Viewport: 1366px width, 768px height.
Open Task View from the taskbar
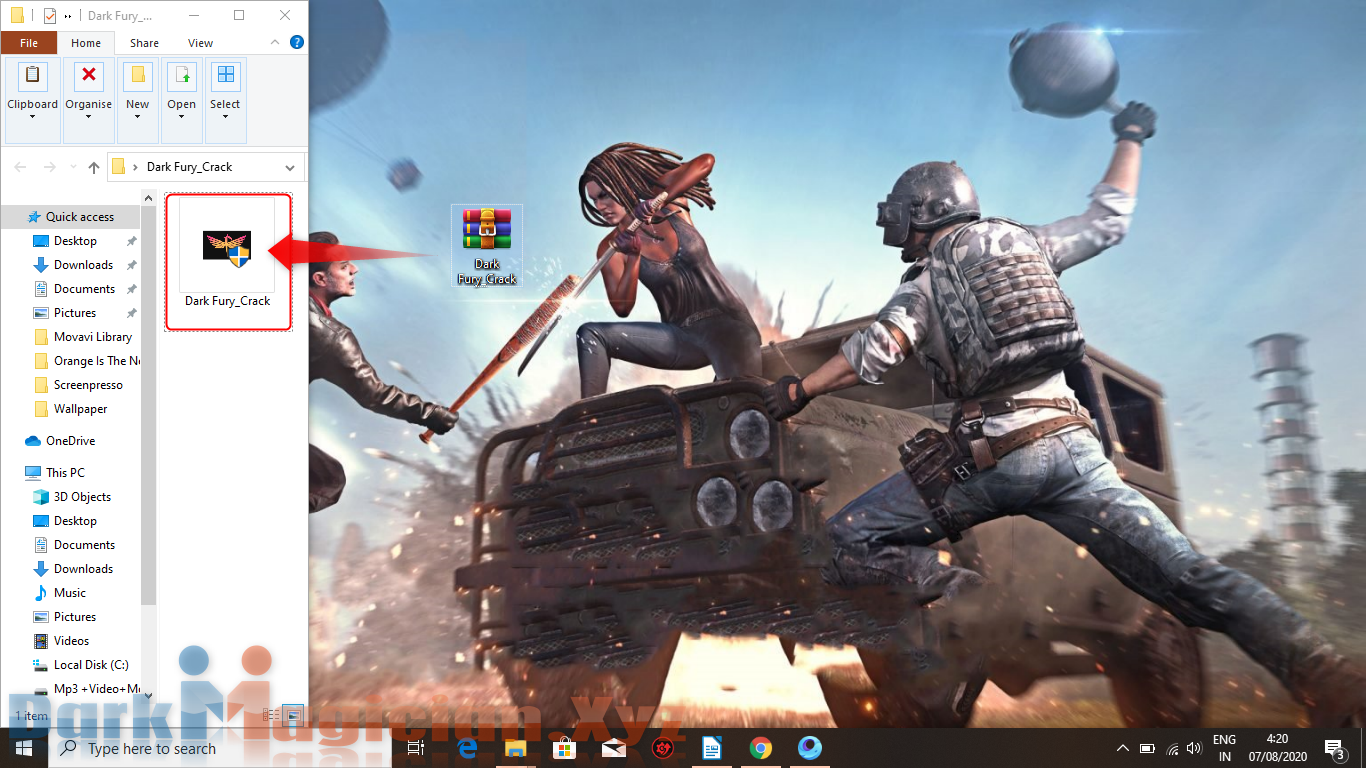pyautogui.click(x=416, y=748)
